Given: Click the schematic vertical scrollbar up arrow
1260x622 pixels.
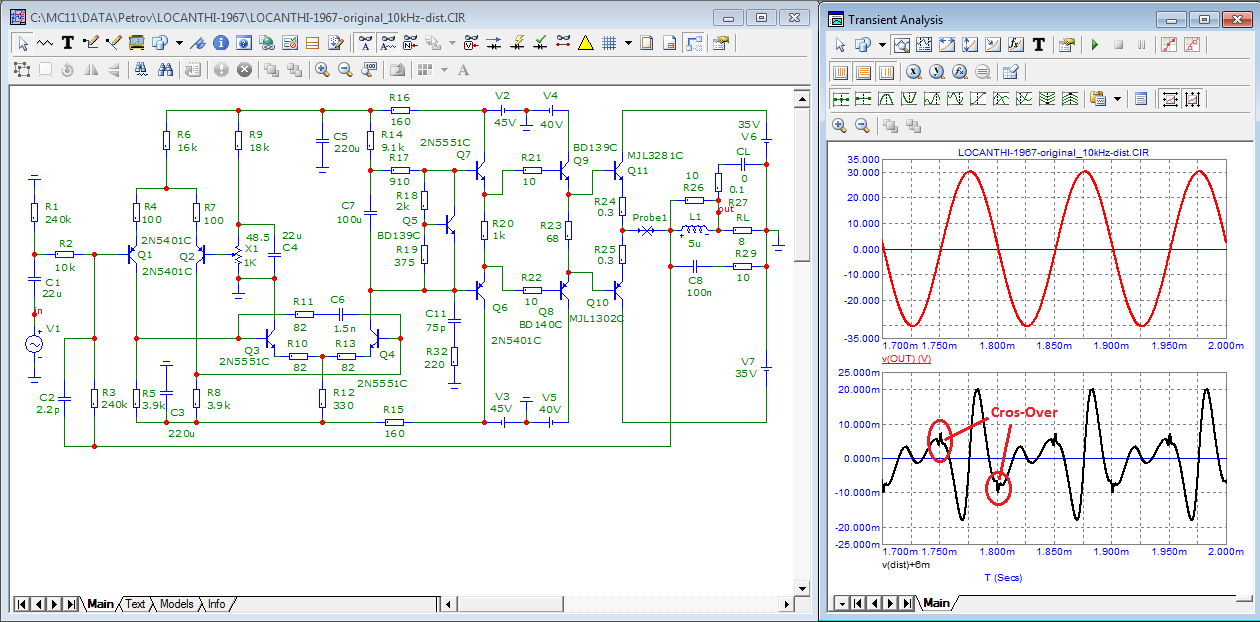Looking at the screenshot, I should click(801, 97).
